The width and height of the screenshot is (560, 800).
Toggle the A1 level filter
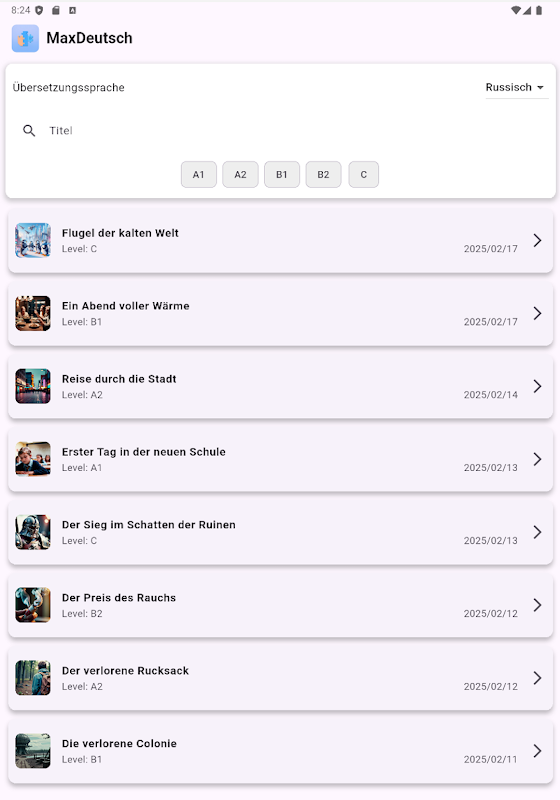tap(199, 174)
